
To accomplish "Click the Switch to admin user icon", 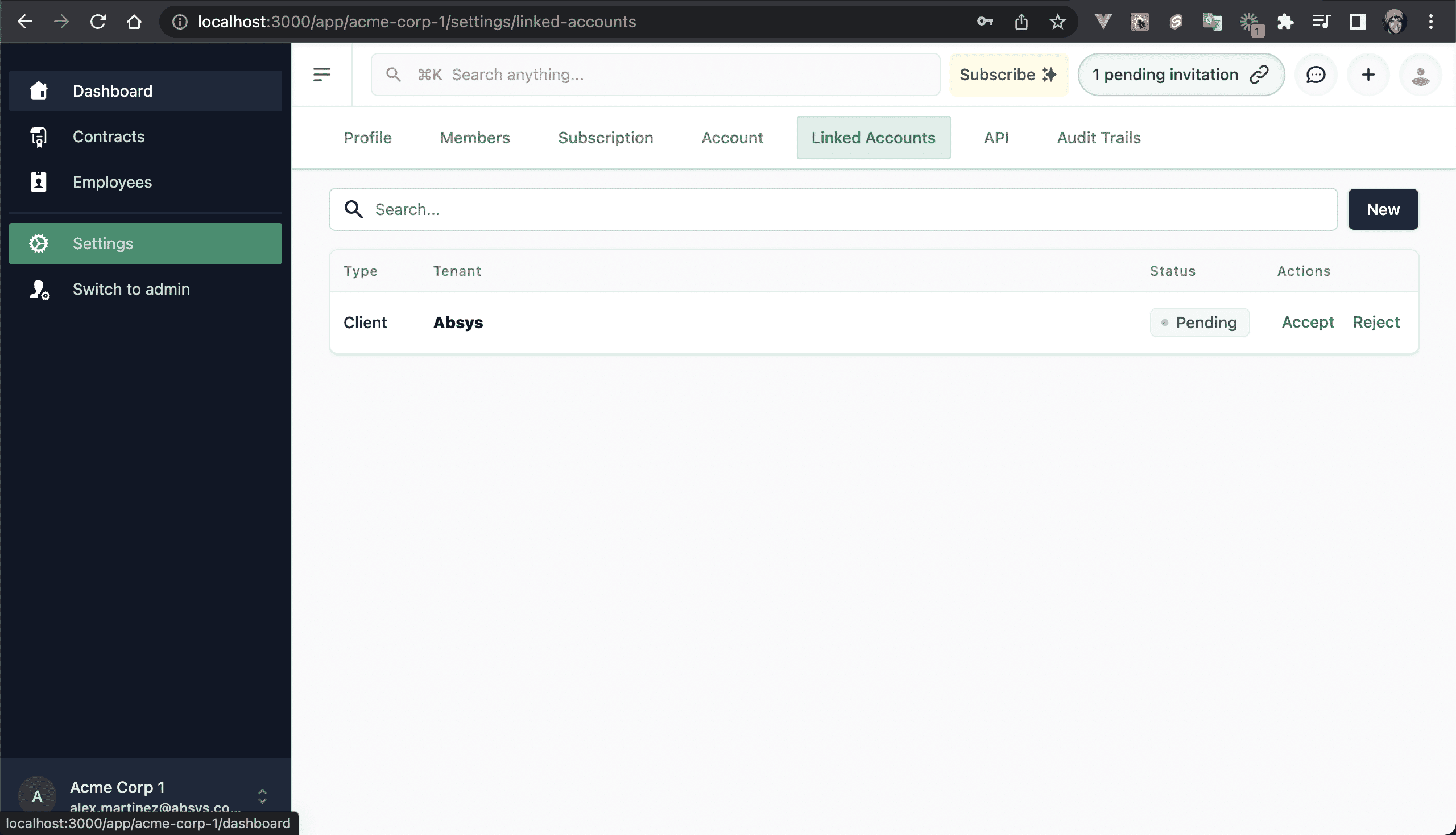I will click(x=38, y=289).
